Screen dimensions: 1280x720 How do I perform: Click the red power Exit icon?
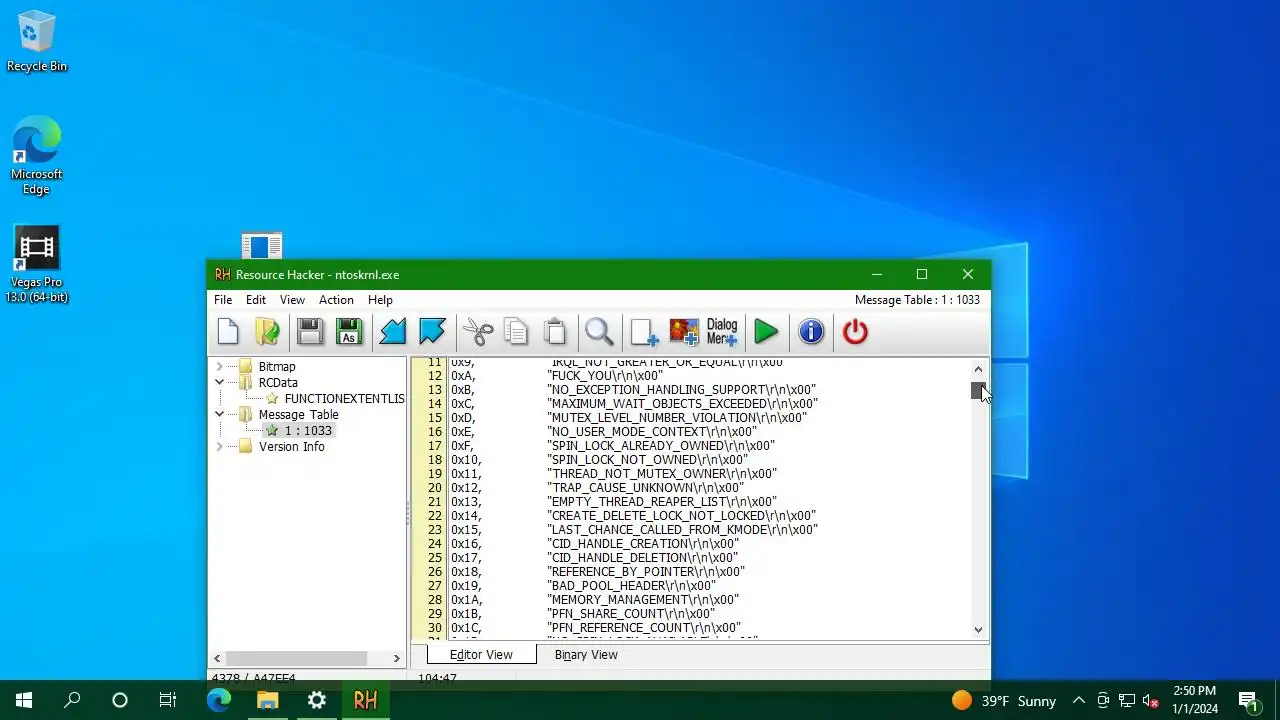(x=855, y=332)
